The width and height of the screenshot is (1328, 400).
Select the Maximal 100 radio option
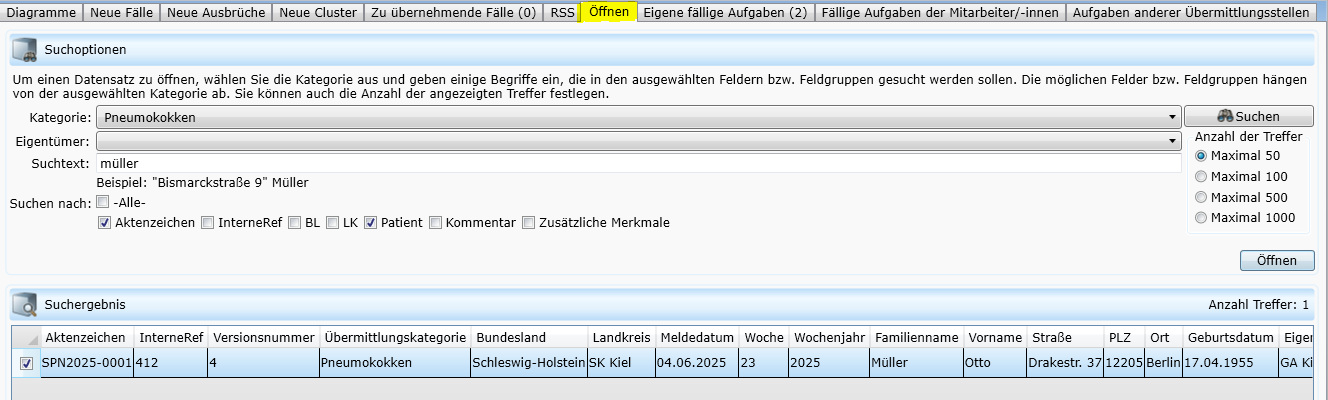(1201, 177)
